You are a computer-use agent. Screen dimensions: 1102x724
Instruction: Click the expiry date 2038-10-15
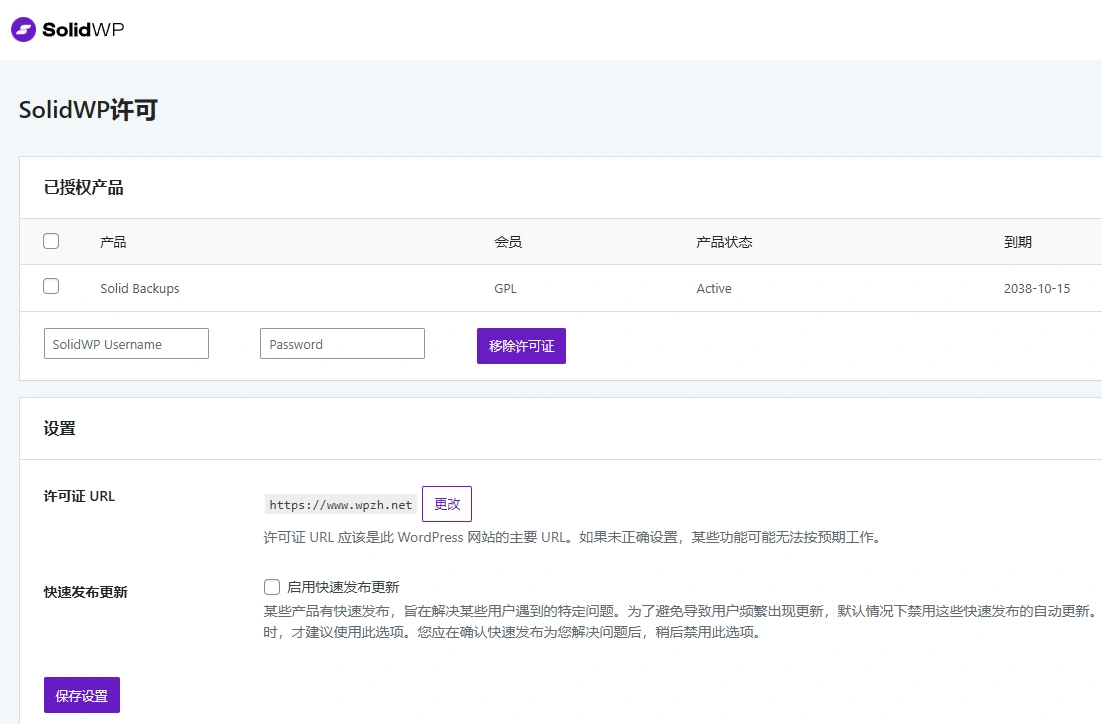[1038, 288]
